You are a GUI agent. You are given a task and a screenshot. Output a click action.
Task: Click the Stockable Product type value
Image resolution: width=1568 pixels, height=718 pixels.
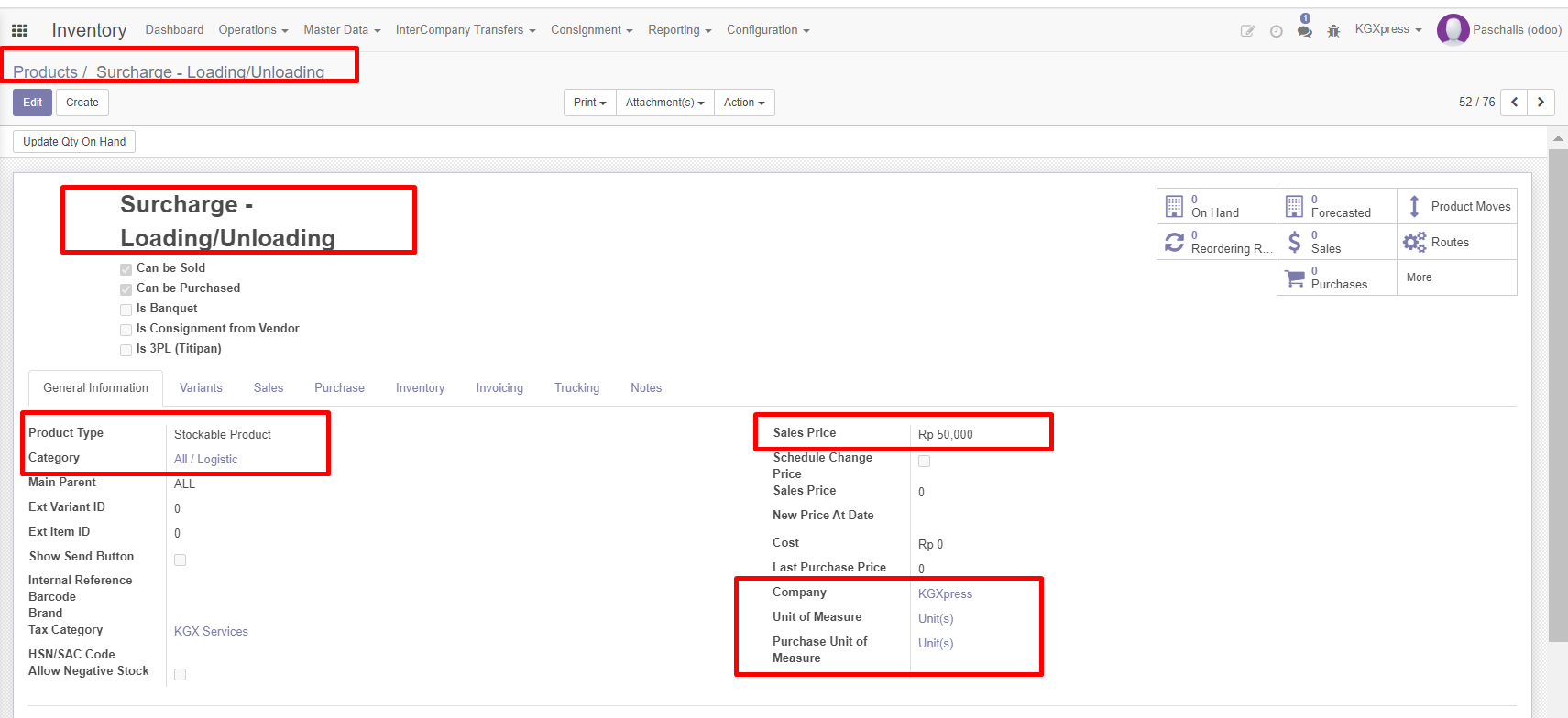223,435
